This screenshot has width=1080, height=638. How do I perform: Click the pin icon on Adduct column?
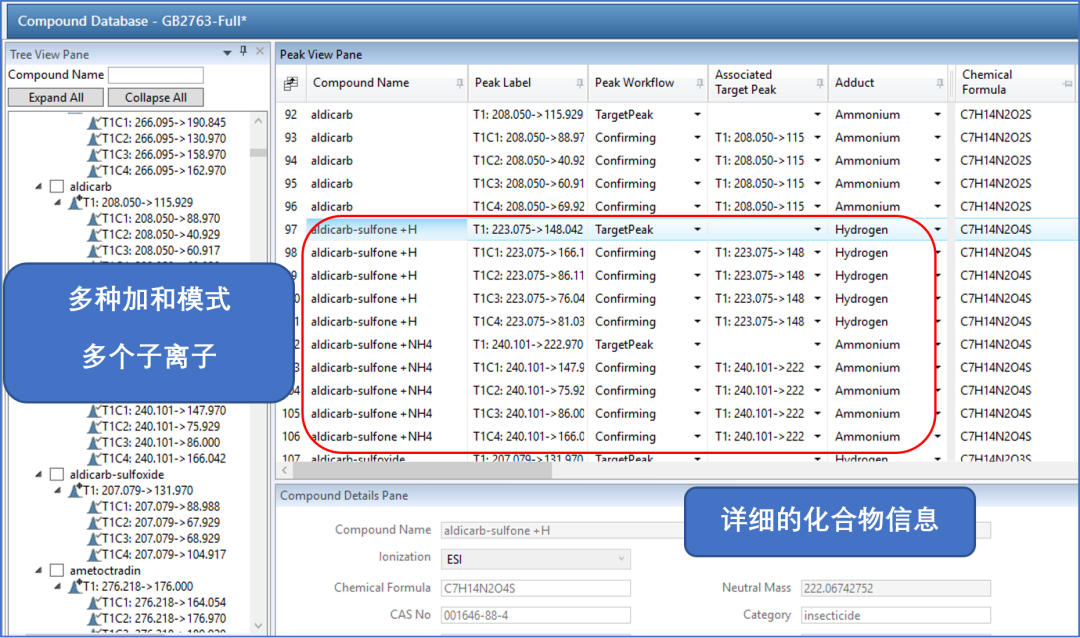point(938,83)
